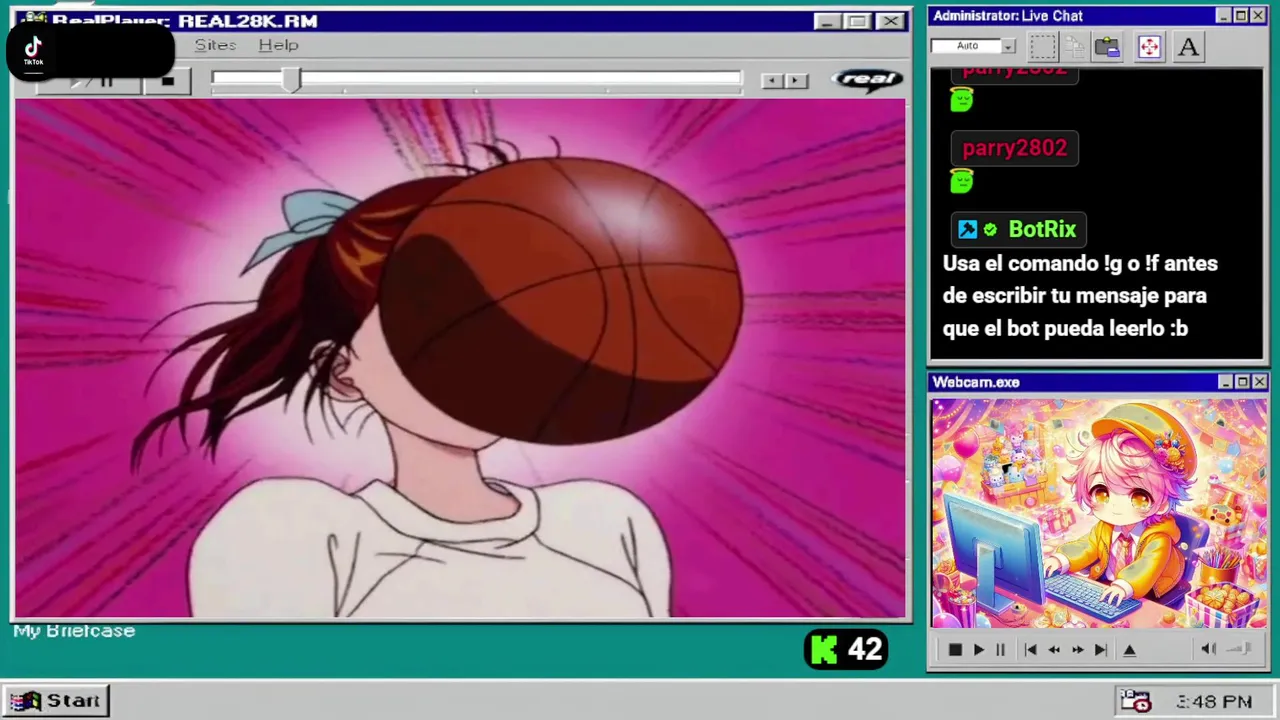Image resolution: width=1280 pixels, height=720 pixels.
Task: Click the system tray scheduler icon
Action: [1135, 701]
